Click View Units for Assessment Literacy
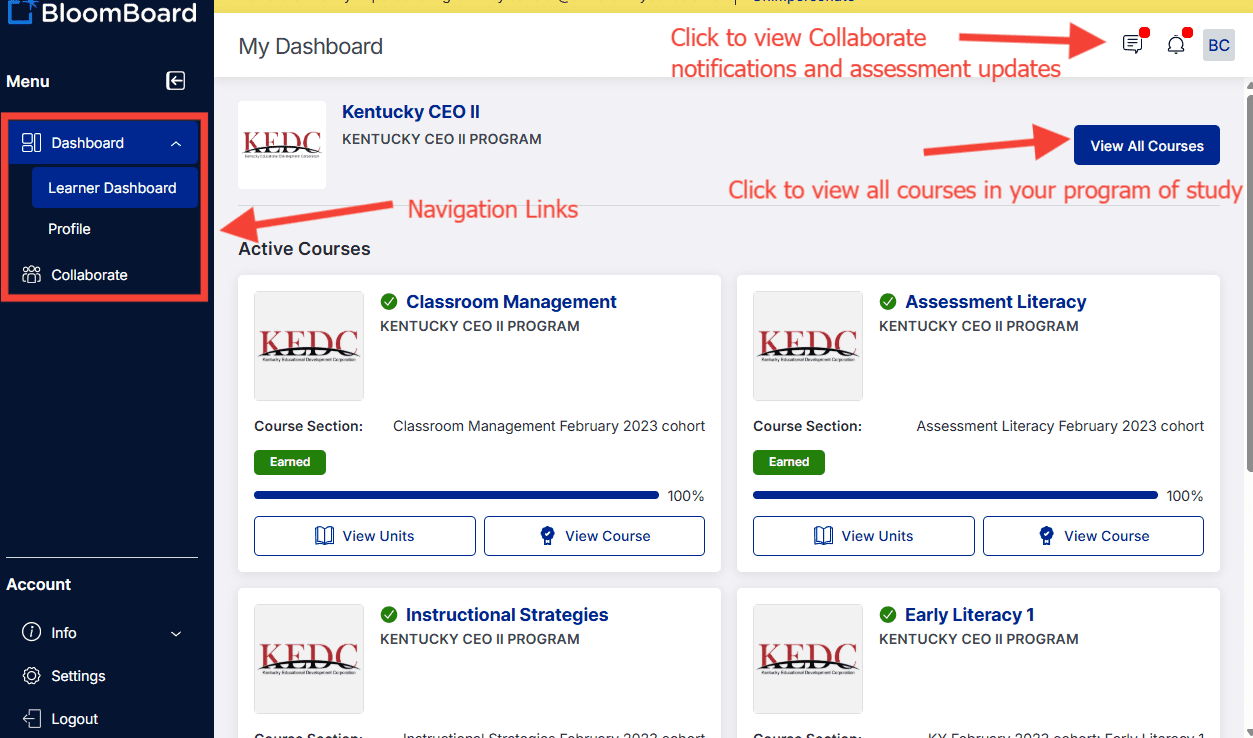The image size is (1253, 738). click(x=864, y=536)
